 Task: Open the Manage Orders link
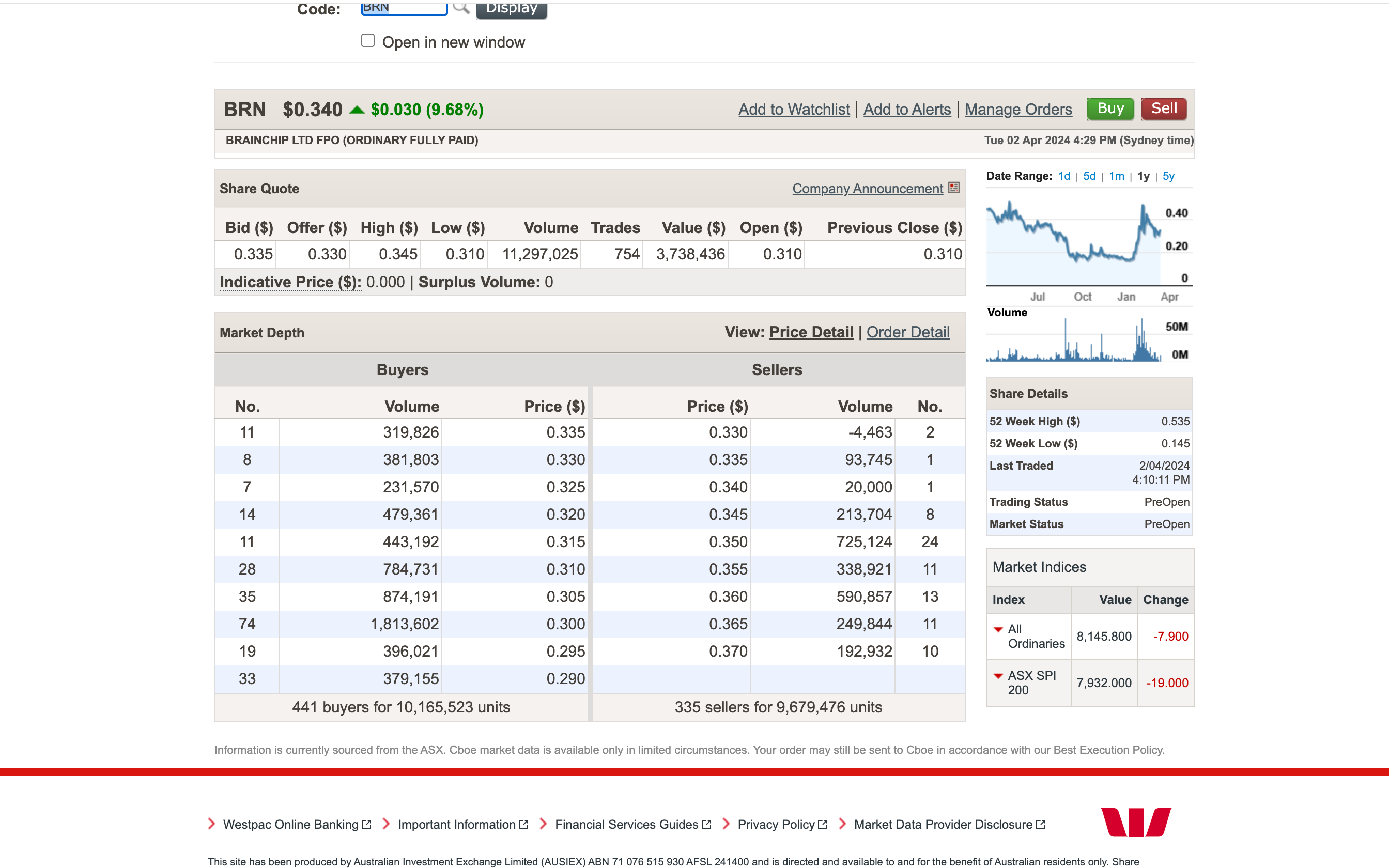[1017, 109]
